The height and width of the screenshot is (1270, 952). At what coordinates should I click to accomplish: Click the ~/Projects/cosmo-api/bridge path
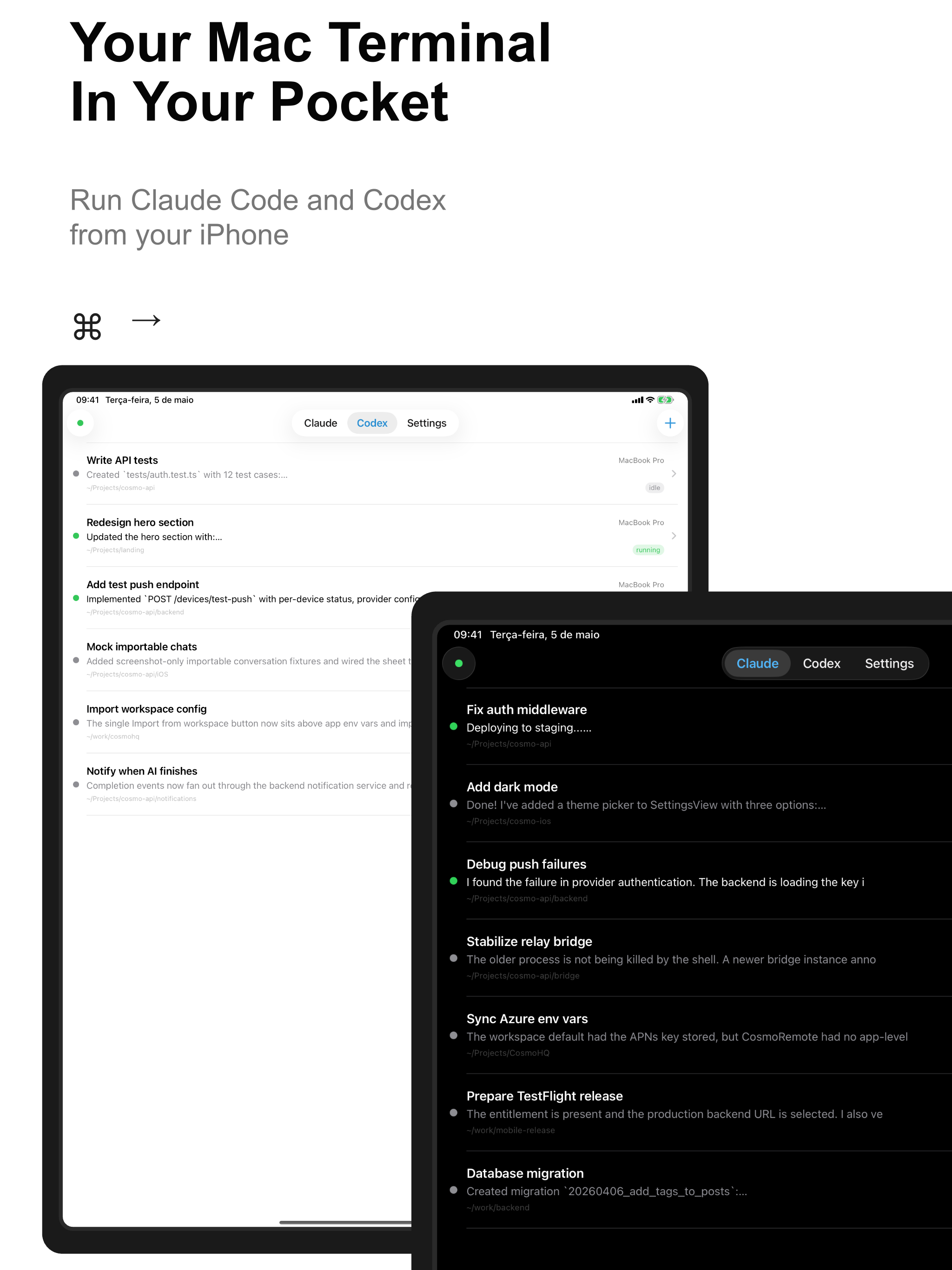point(523,975)
